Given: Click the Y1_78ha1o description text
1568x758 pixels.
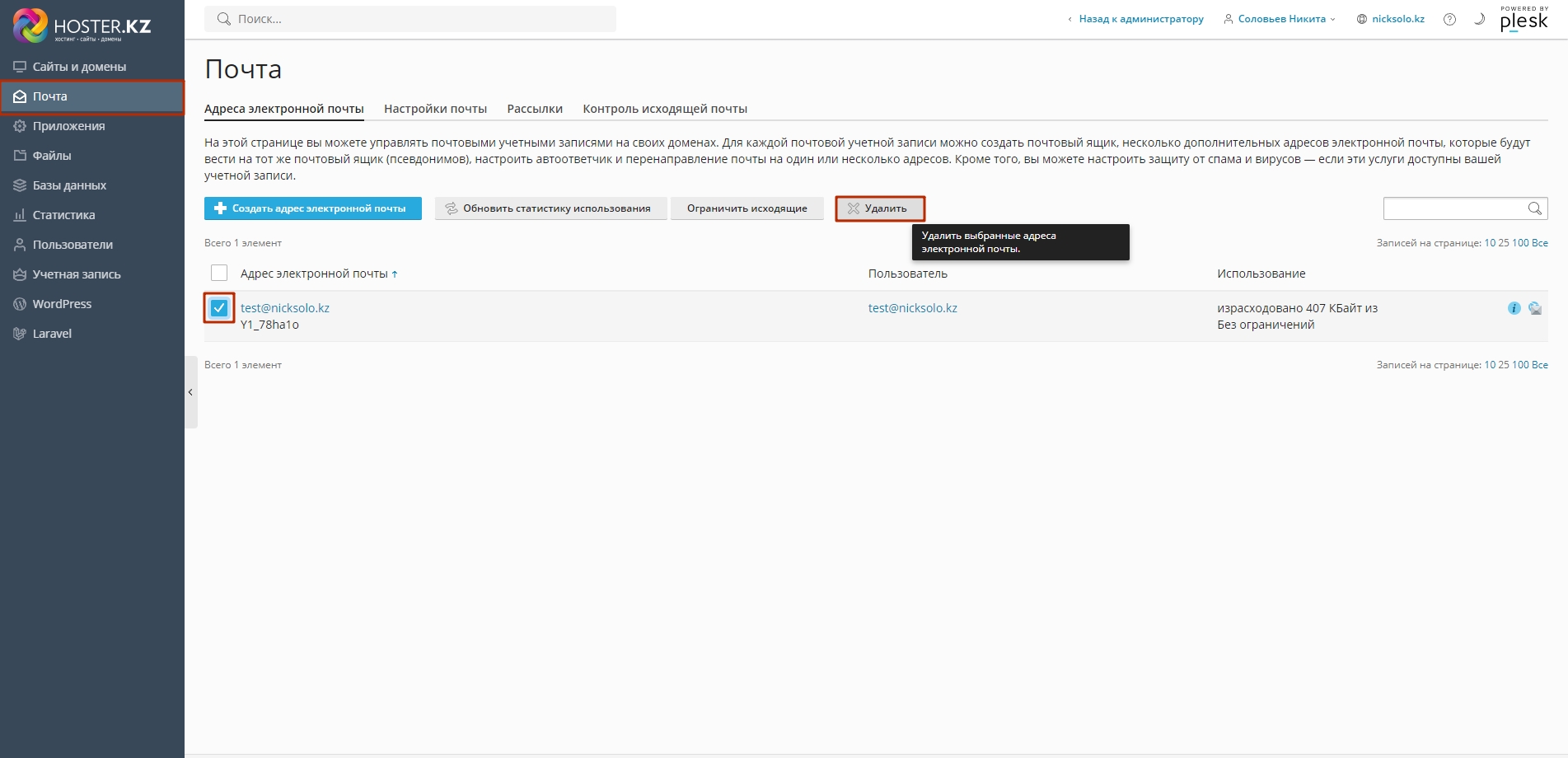Looking at the screenshot, I should pyautogui.click(x=269, y=325).
